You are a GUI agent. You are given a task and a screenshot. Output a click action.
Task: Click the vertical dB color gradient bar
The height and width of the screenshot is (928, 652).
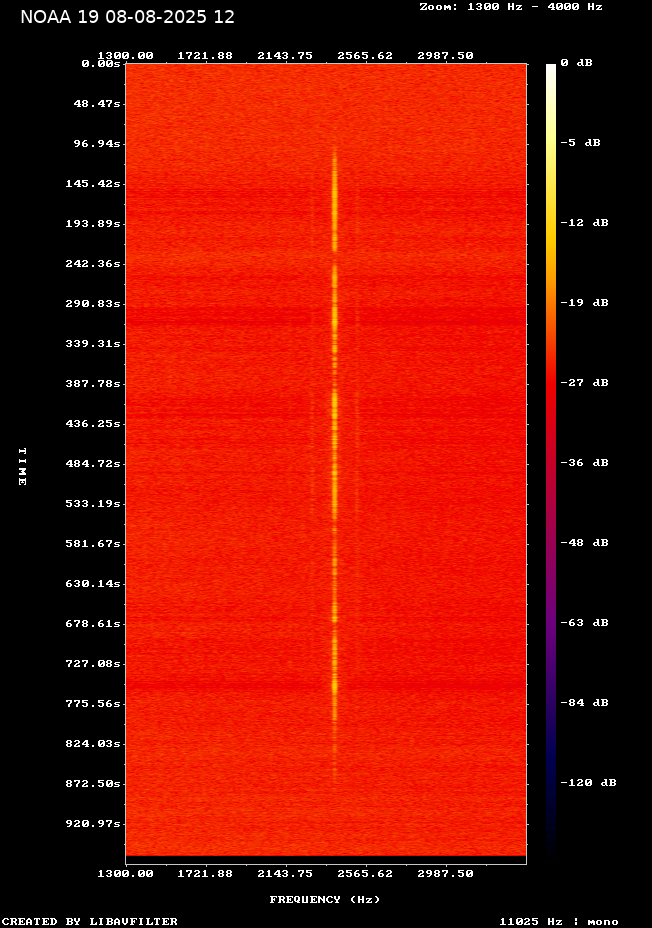(551, 460)
